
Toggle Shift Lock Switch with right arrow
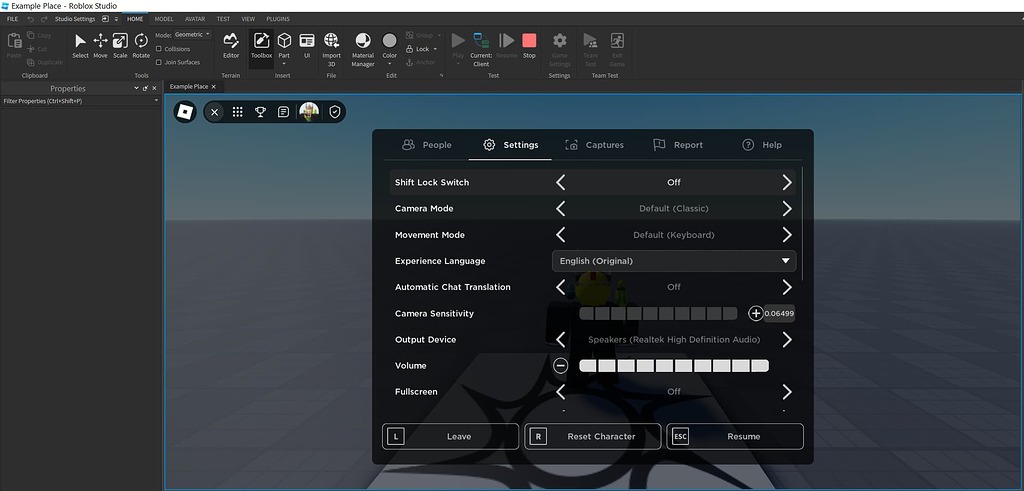tap(787, 183)
